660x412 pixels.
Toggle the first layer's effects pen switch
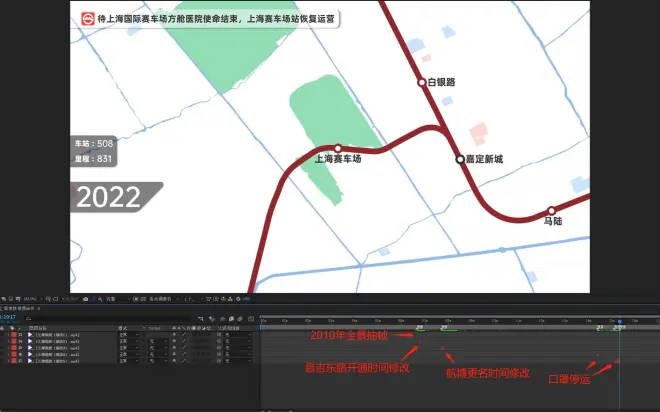183,334
